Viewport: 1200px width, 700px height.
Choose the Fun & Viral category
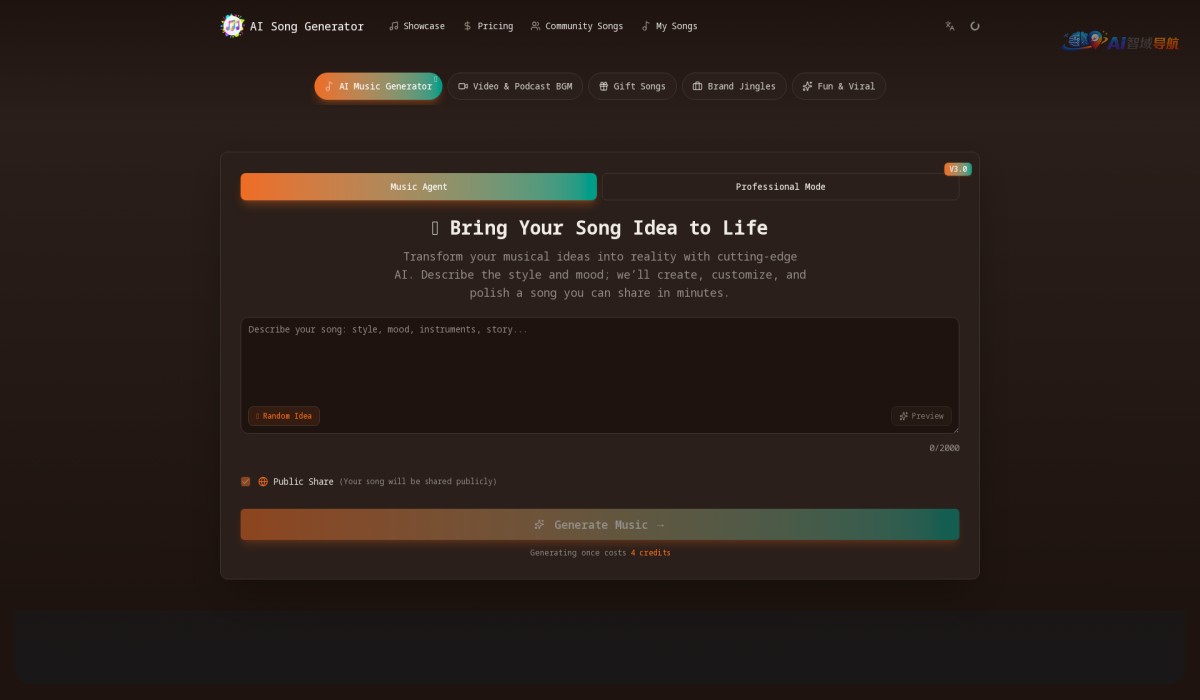(x=839, y=86)
